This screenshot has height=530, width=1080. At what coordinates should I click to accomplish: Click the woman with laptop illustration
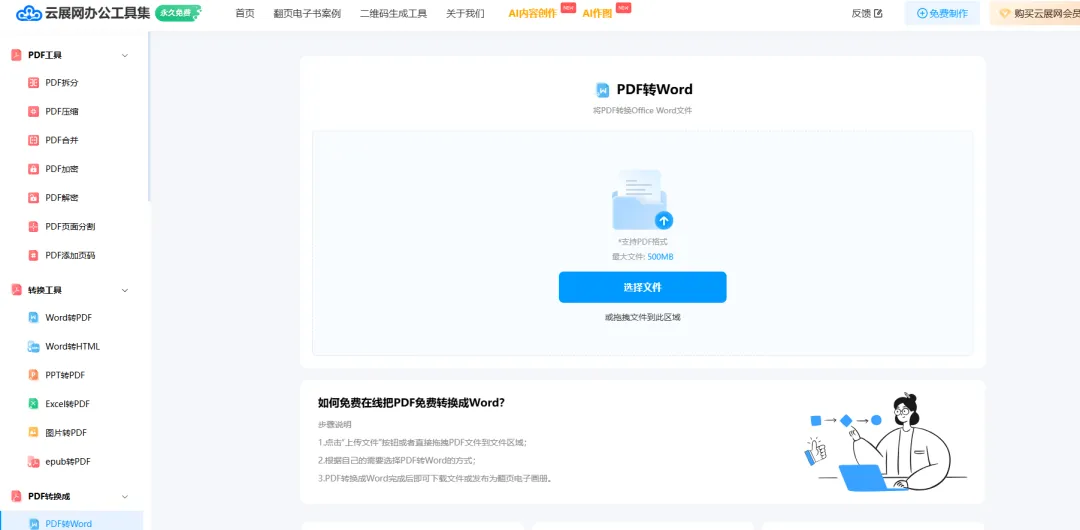[886, 442]
